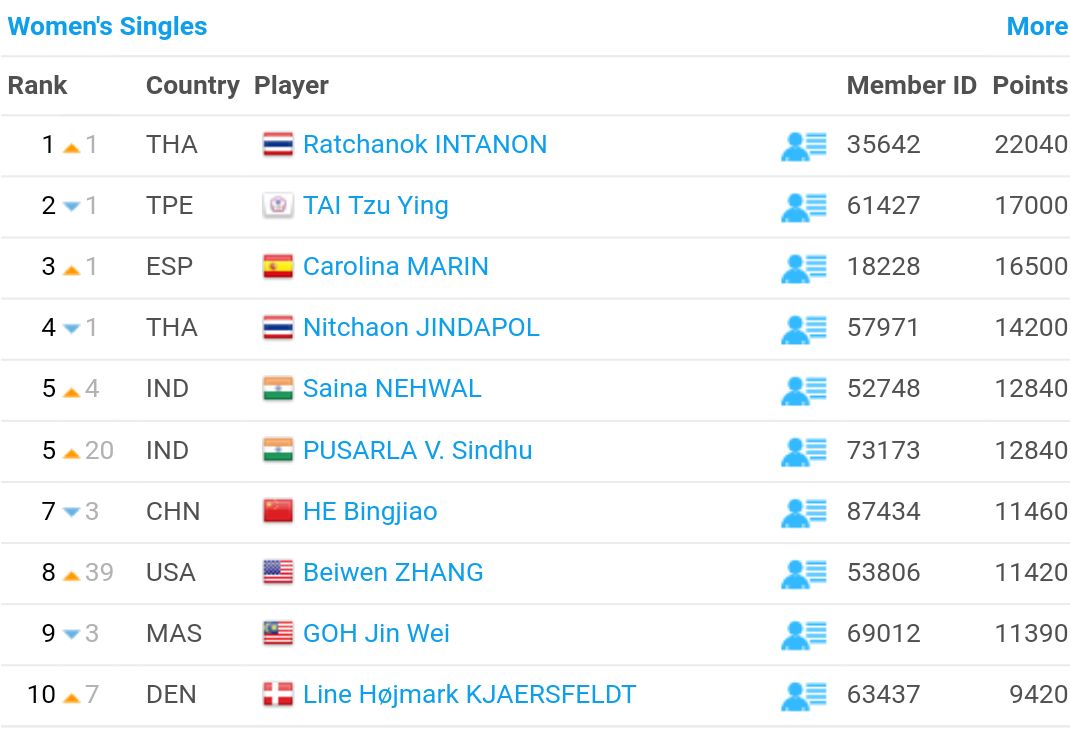Click the Denmark flag next to Line Højmark
The width and height of the screenshot is (1070, 735).
pyautogui.click(x=278, y=695)
